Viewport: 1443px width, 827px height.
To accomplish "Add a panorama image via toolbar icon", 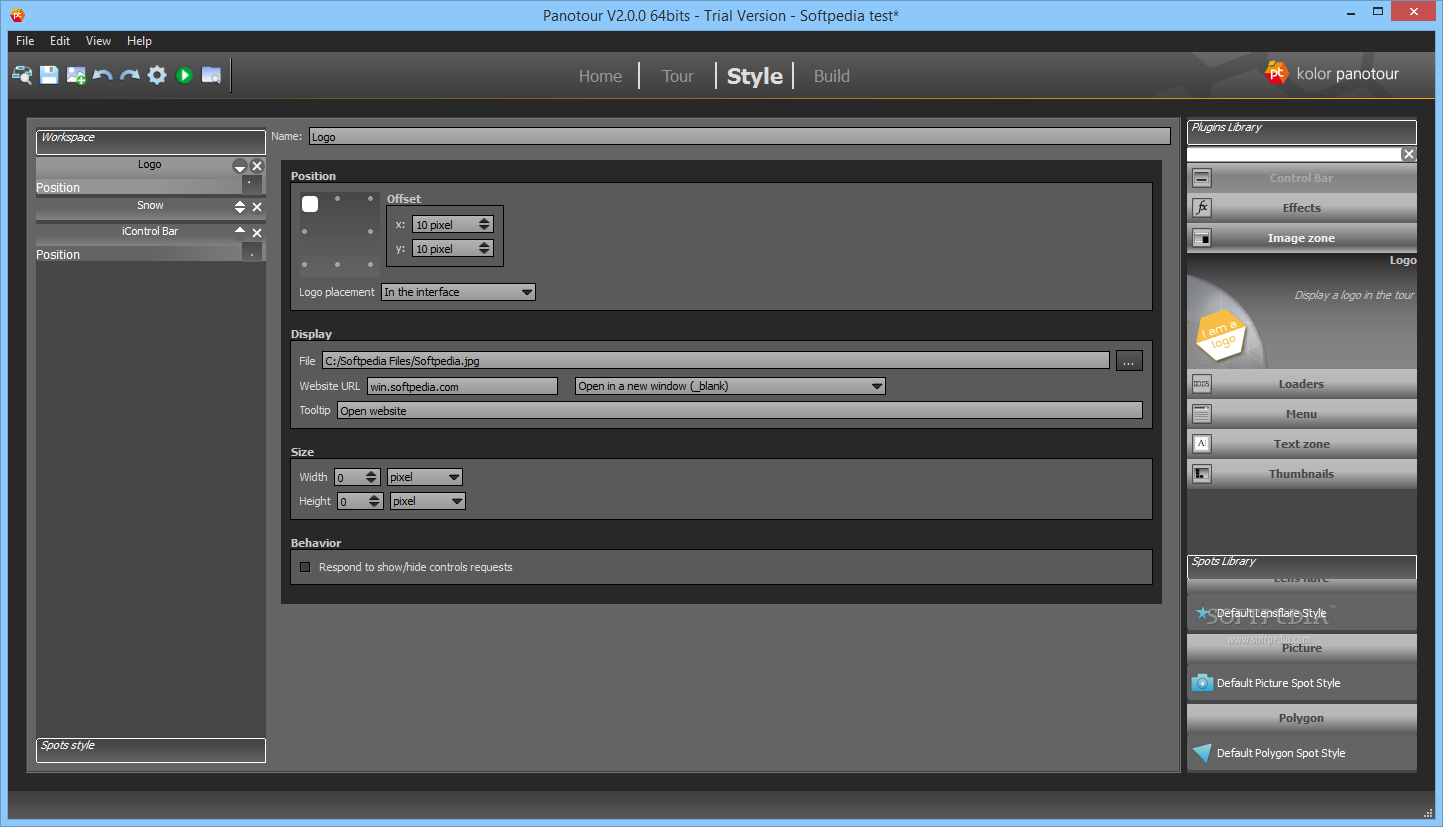I will [x=76, y=75].
